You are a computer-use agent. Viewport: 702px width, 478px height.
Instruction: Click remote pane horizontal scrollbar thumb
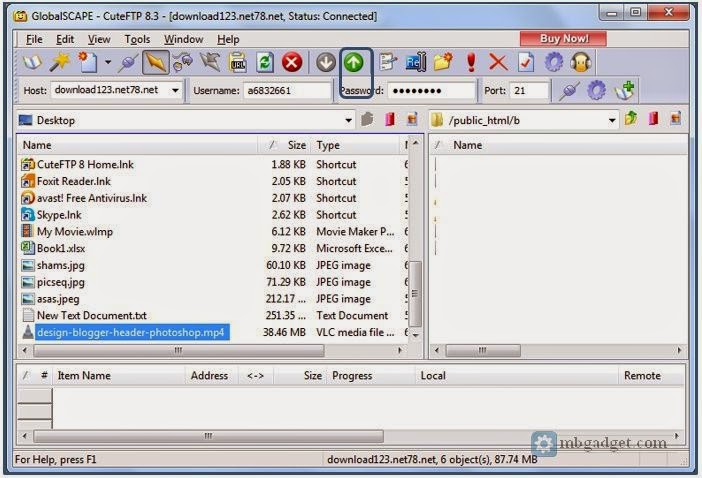[x=483, y=350]
